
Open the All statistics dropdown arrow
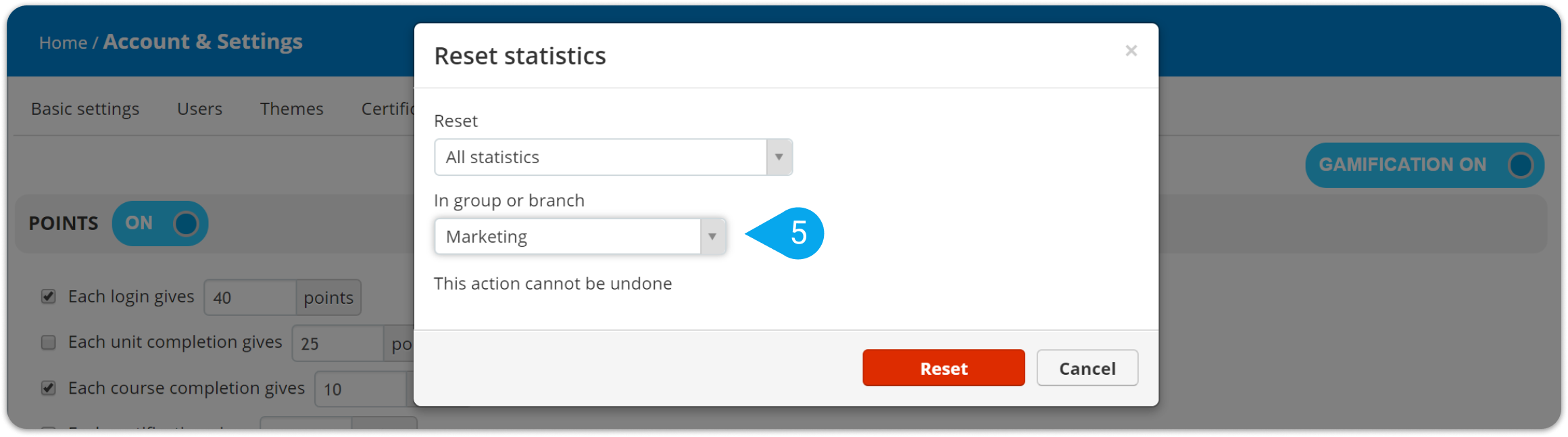[x=779, y=157]
